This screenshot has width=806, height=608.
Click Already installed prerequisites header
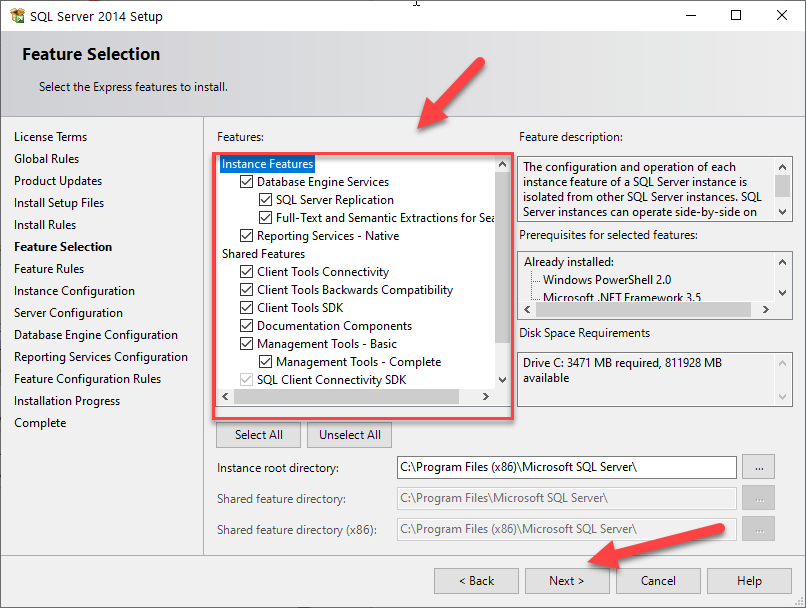tap(569, 262)
